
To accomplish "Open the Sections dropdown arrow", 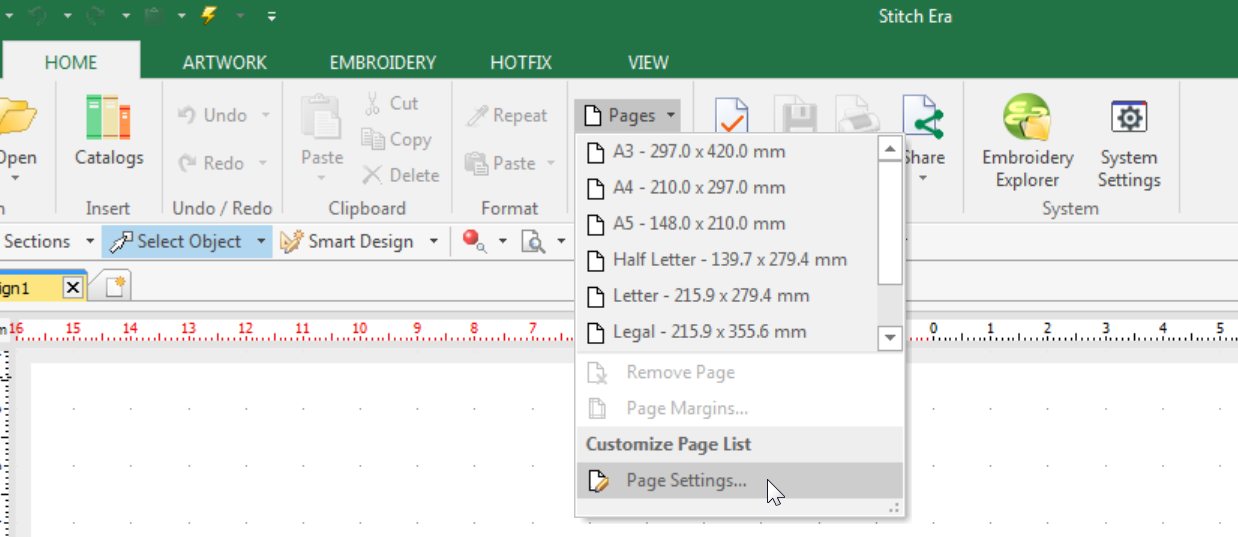I will [x=90, y=241].
